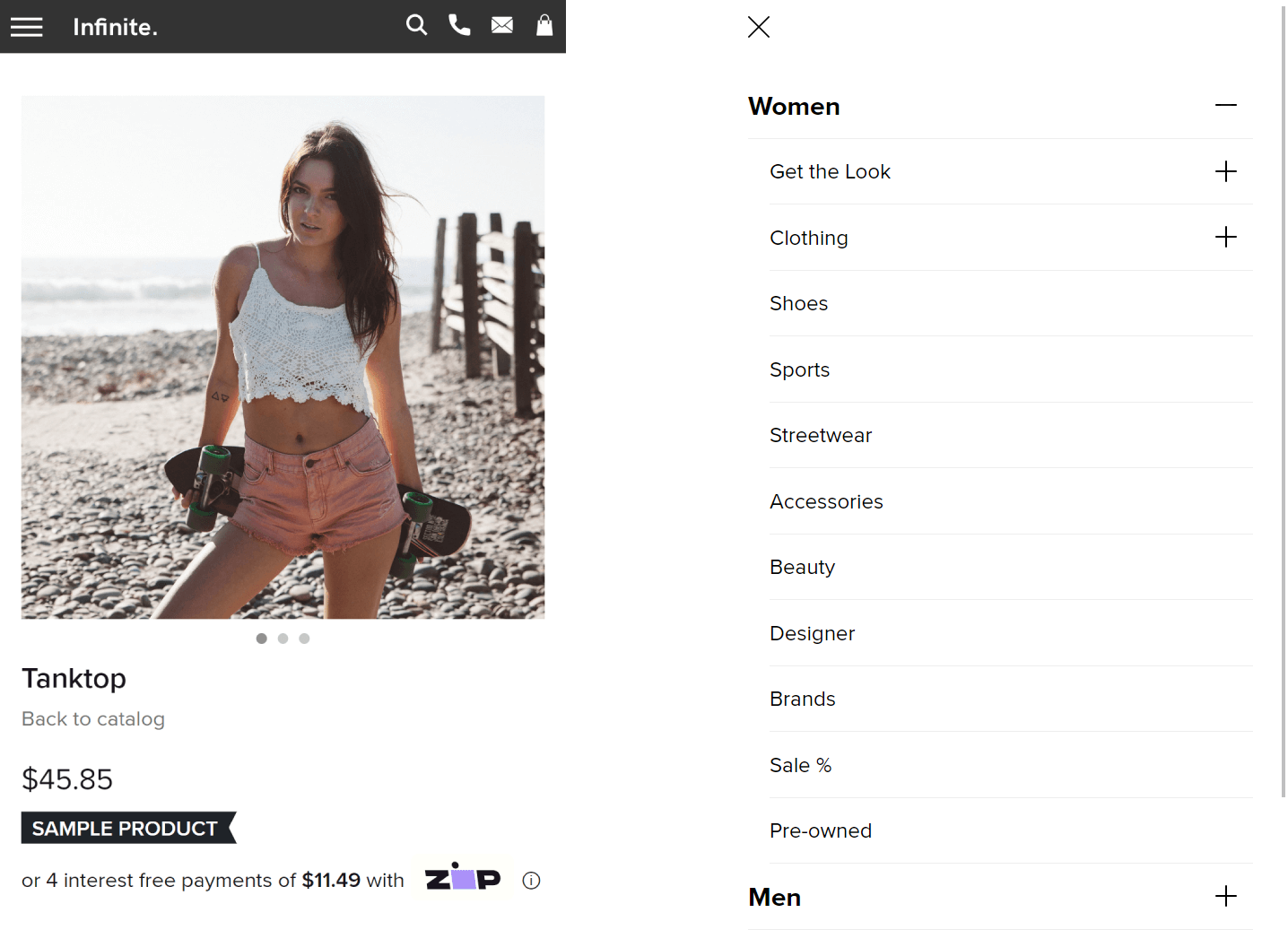Click the Zip payment logo
Viewport: 1288px width, 930px height.
(x=463, y=878)
